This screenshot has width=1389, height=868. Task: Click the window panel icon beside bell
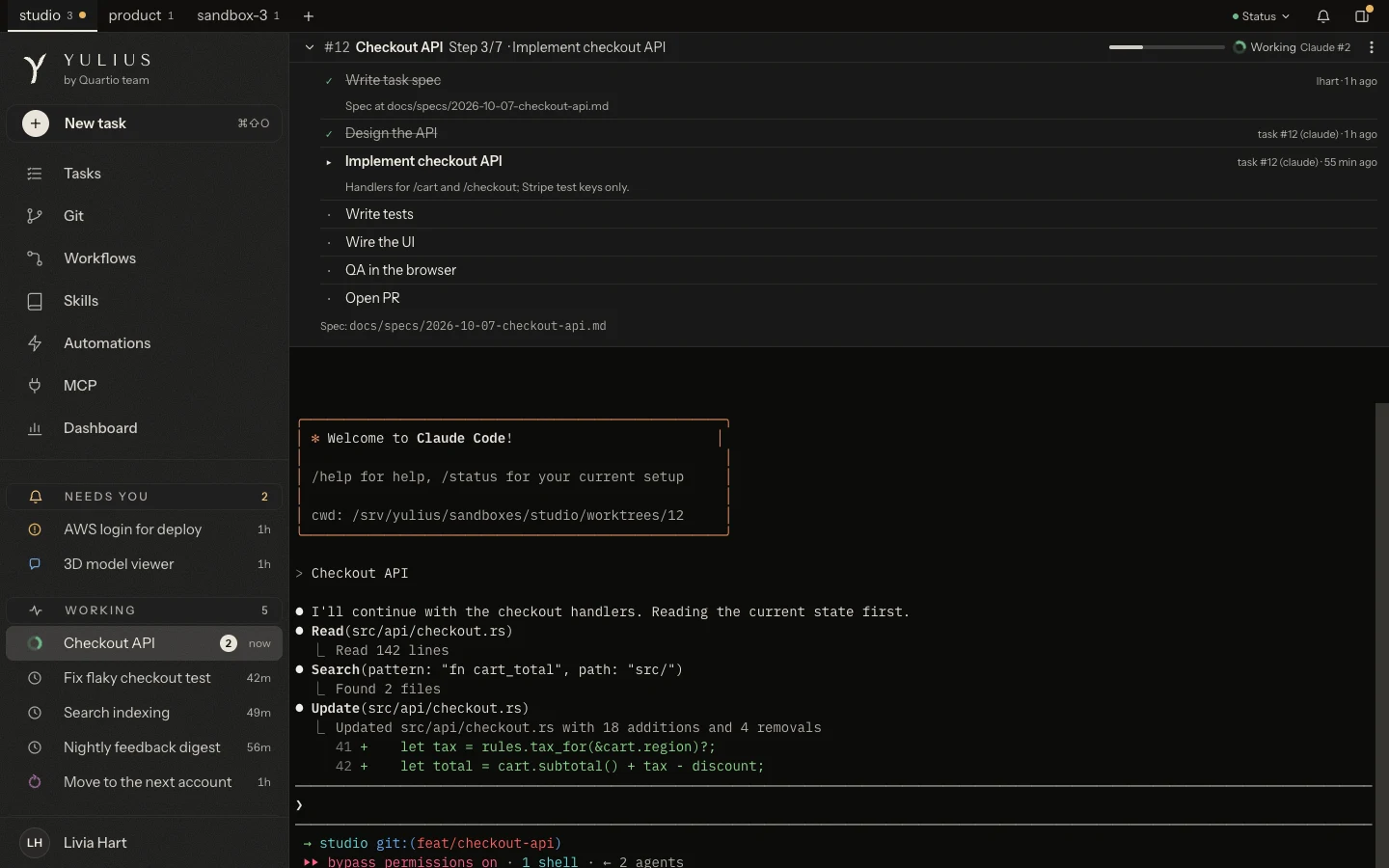pos(1363,15)
